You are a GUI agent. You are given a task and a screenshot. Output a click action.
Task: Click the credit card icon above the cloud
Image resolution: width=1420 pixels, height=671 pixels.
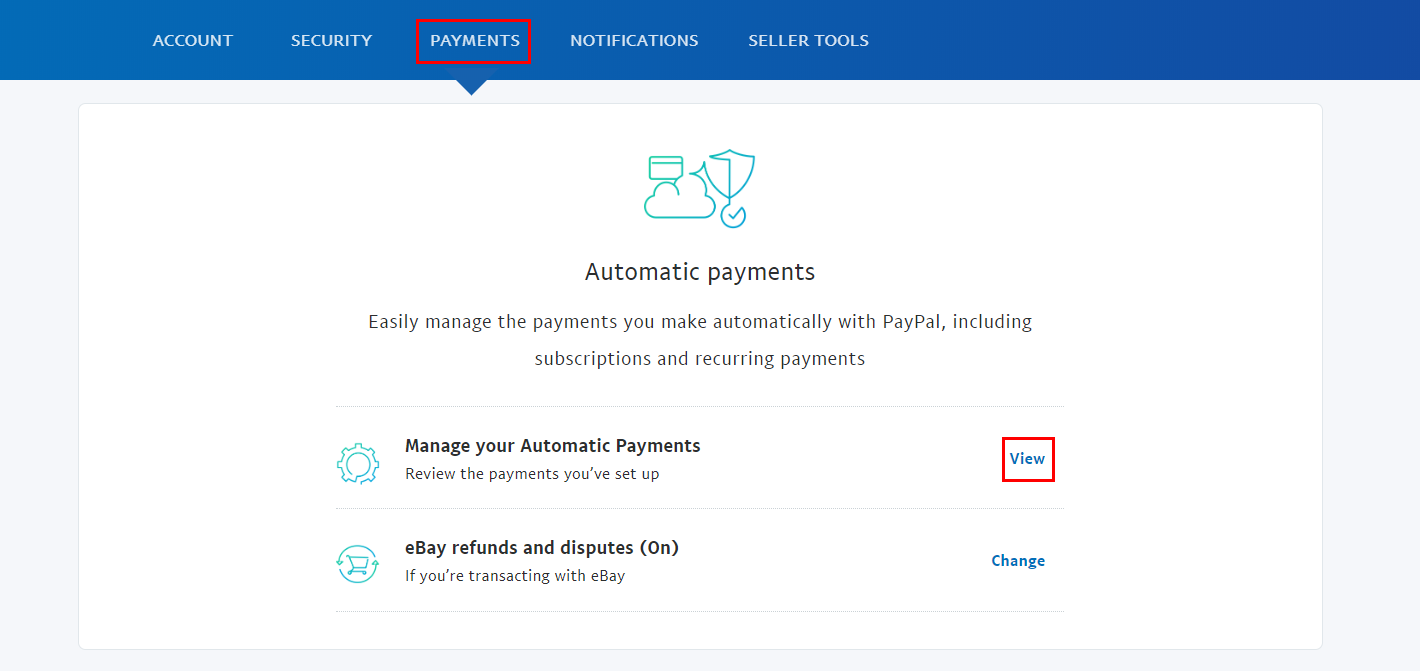point(666,167)
